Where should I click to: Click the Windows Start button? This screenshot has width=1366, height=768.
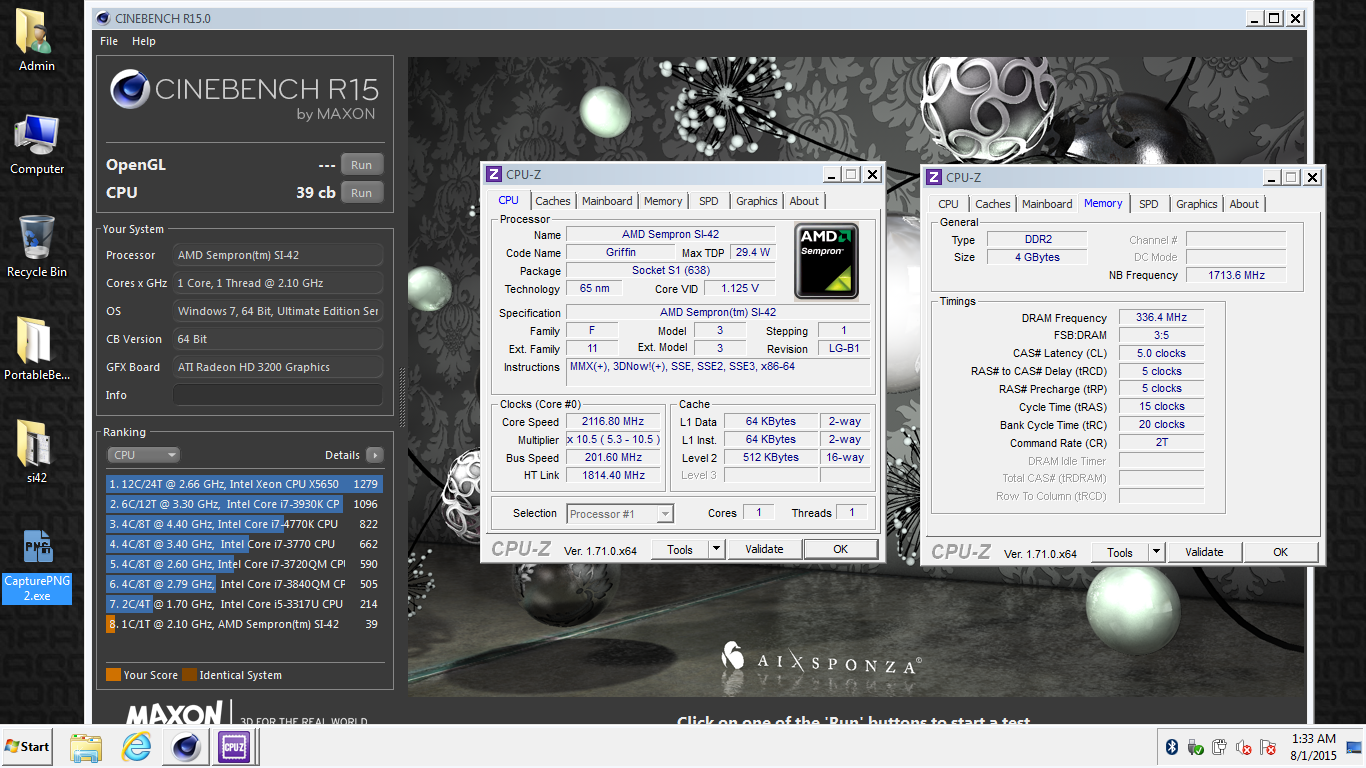click(28, 746)
